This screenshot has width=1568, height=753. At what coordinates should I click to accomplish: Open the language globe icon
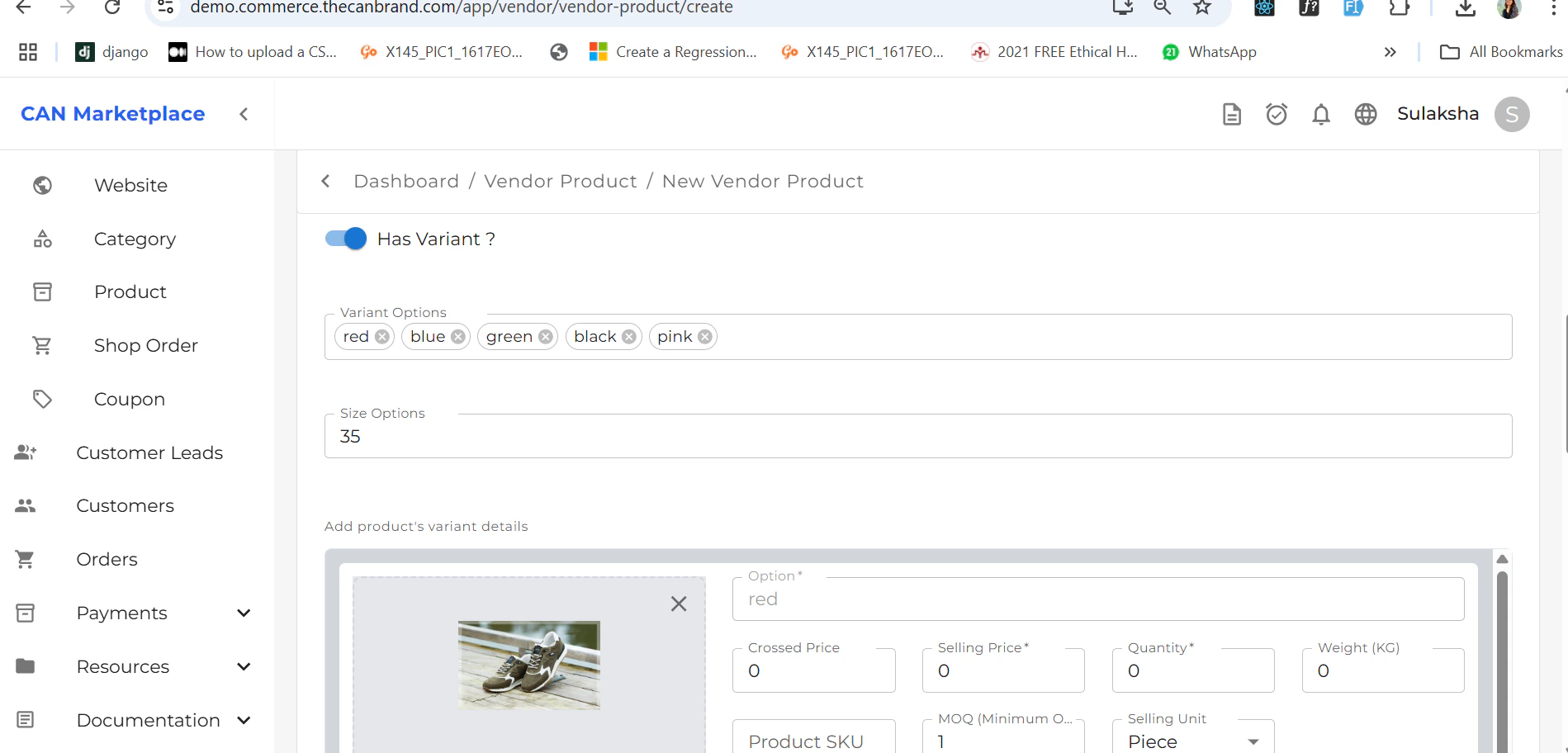coord(1366,114)
